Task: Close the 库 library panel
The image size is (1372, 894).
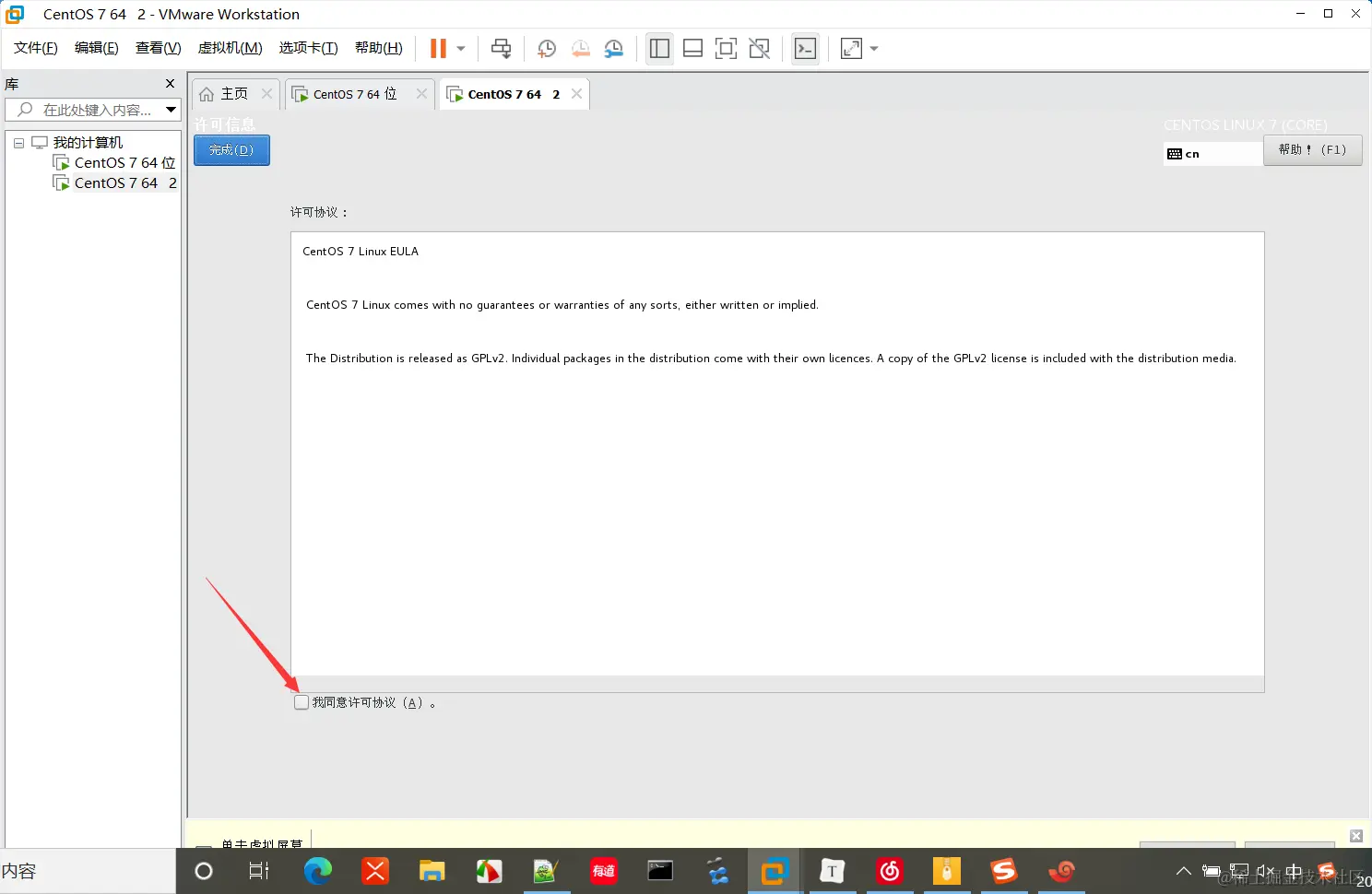Action: [x=170, y=84]
